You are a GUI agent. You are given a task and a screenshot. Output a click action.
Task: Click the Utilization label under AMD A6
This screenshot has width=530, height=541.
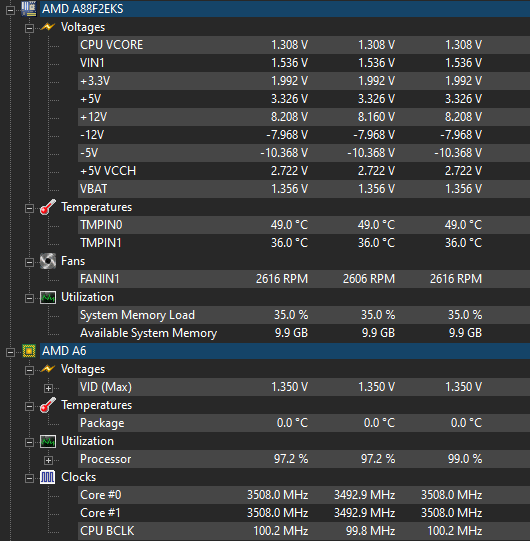pos(87,441)
